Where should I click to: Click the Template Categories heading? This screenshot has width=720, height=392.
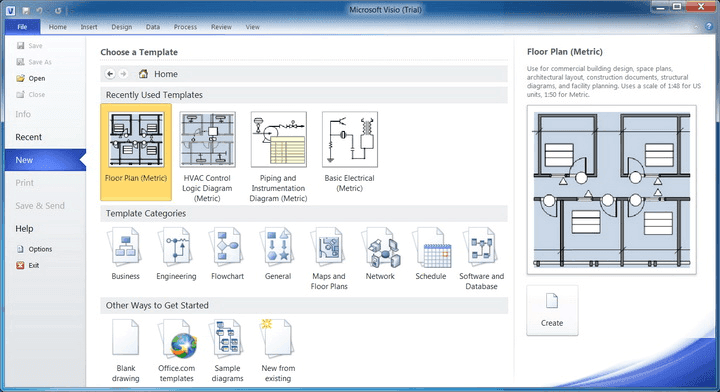[146, 213]
